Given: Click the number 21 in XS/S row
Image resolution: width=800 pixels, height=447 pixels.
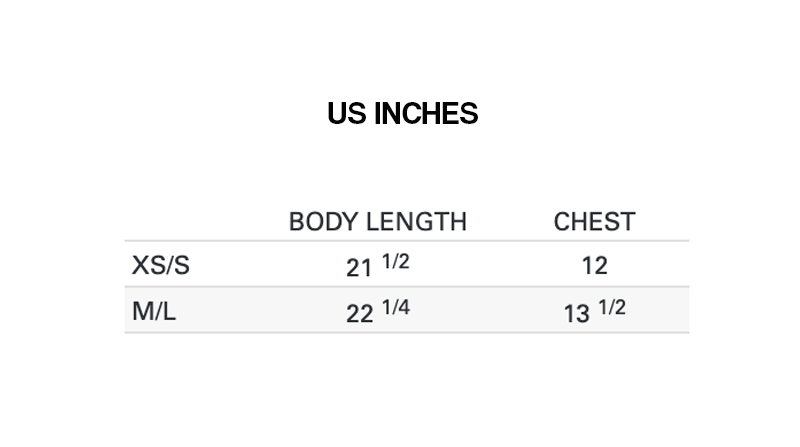Looking at the screenshot, I should tap(359, 268).
